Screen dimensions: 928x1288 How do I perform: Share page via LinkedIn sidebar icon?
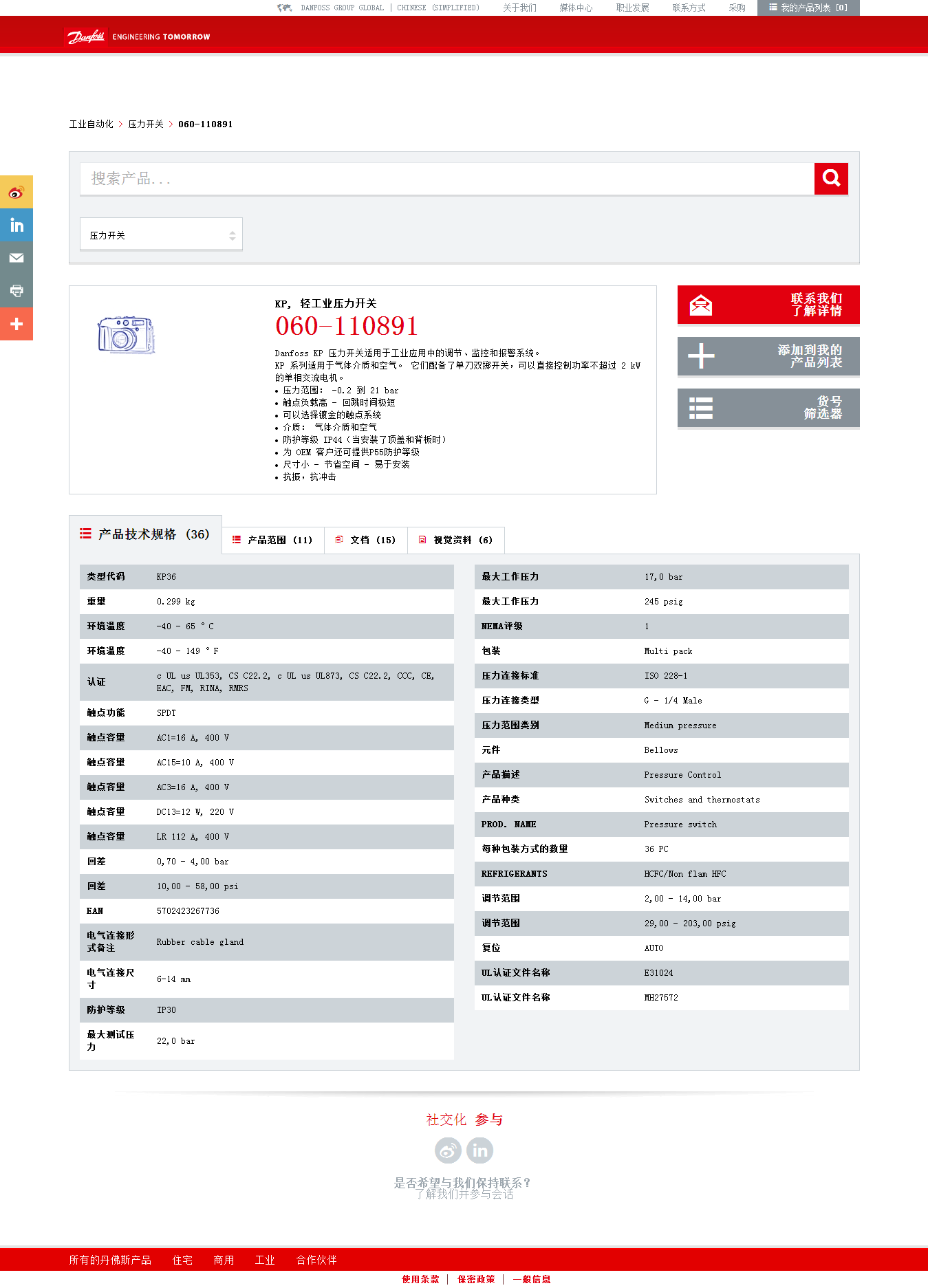point(17,225)
